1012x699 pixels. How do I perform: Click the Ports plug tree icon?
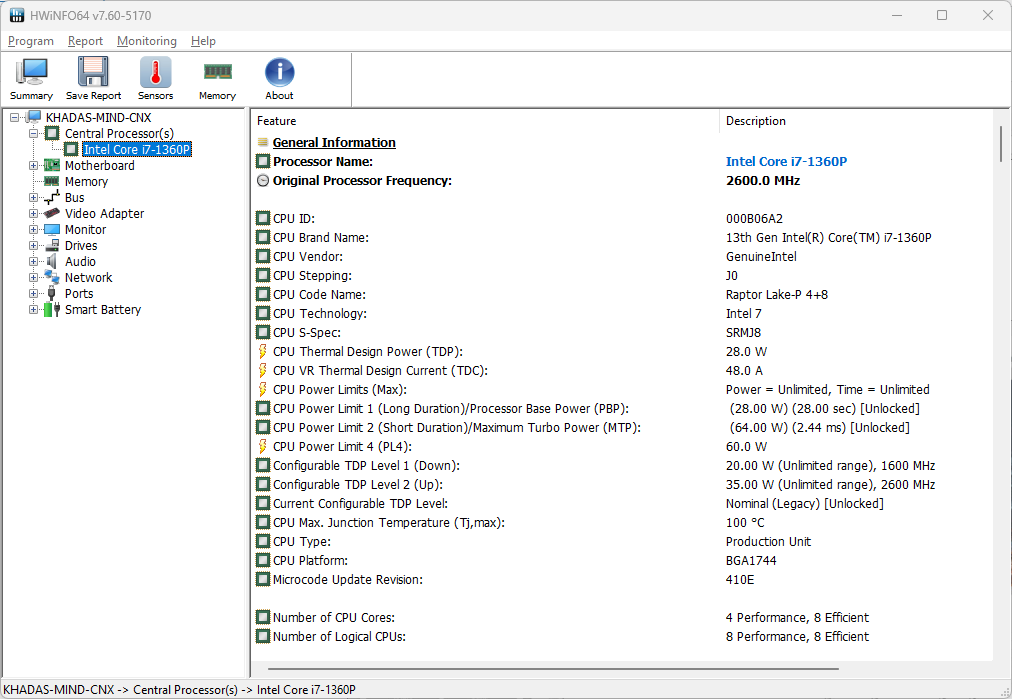(52, 294)
